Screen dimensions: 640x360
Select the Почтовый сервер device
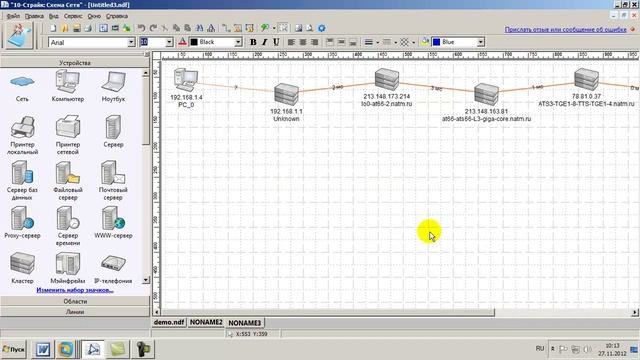113,180
